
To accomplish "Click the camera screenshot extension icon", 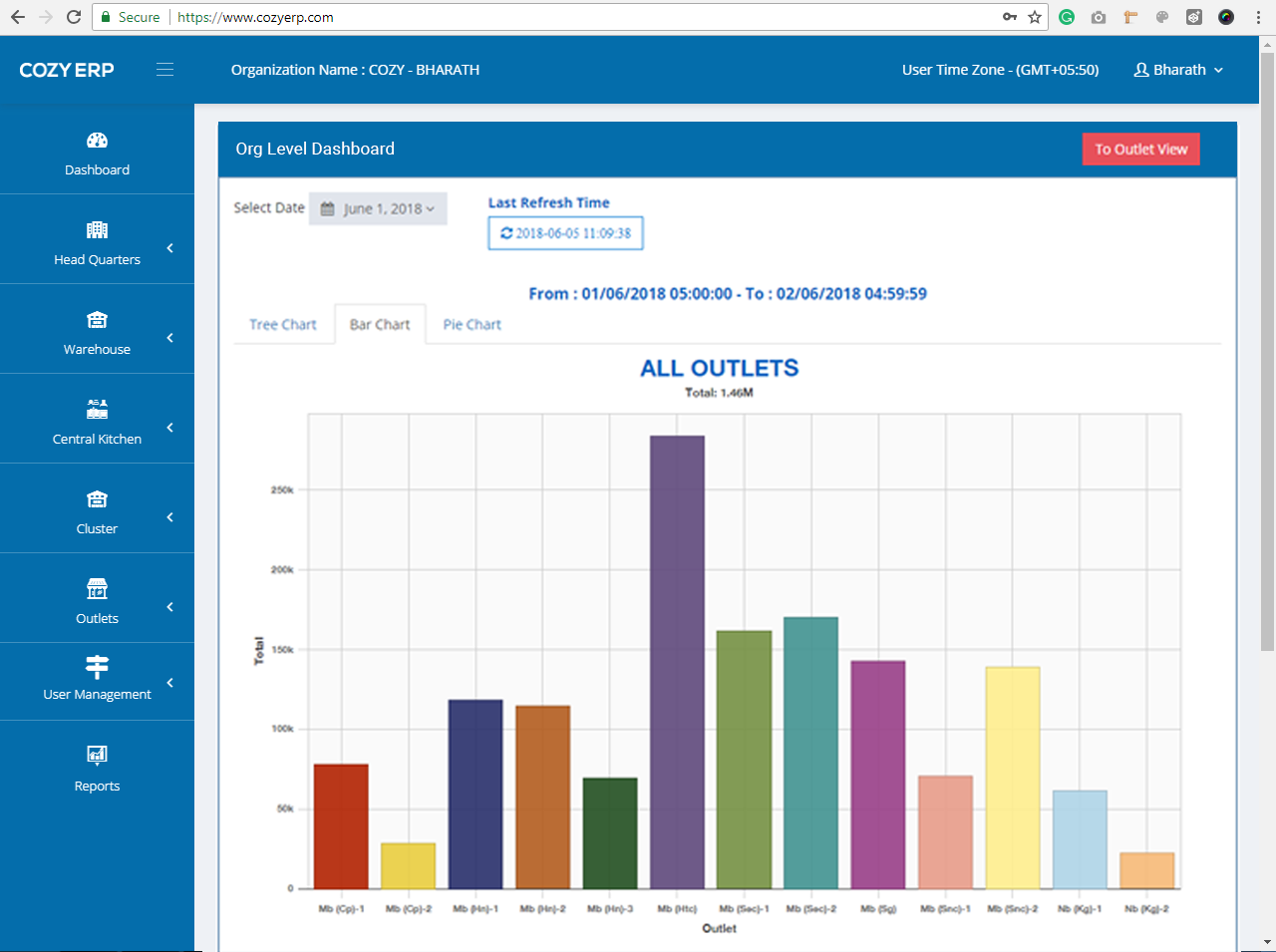I will pyautogui.click(x=1099, y=17).
